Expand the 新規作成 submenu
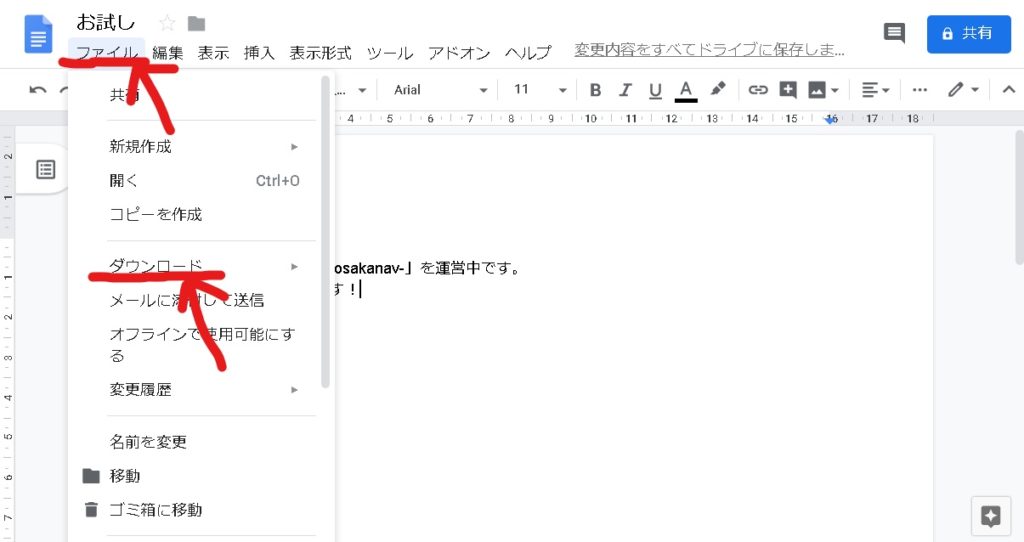This screenshot has width=1024, height=542. pos(202,146)
